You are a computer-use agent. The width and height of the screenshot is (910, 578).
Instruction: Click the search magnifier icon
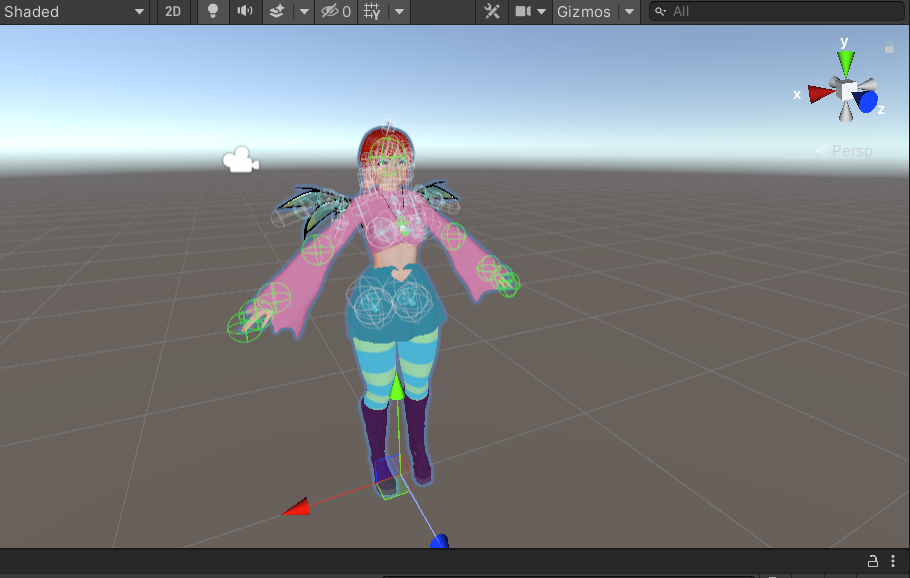pos(660,11)
